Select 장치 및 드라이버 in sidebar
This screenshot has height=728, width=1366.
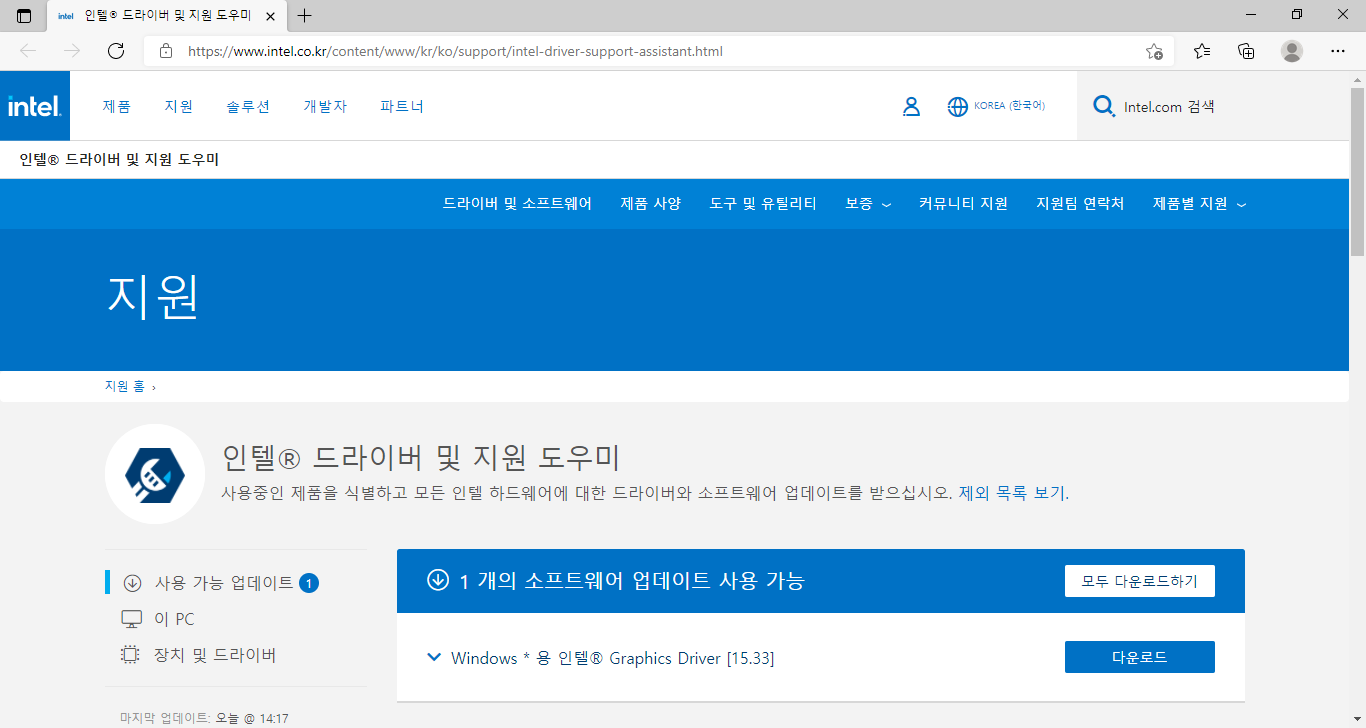coord(215,655)
